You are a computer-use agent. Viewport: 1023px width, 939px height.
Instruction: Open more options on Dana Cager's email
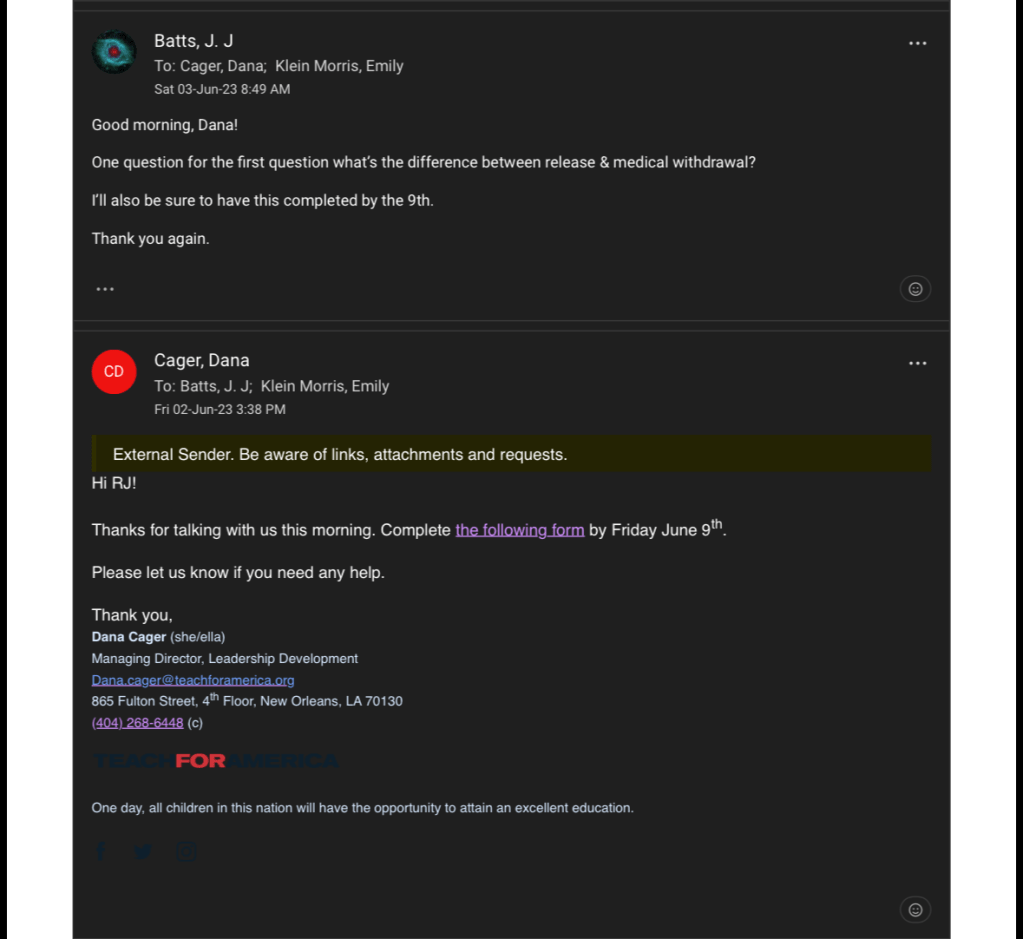click(x=917, y=363)
